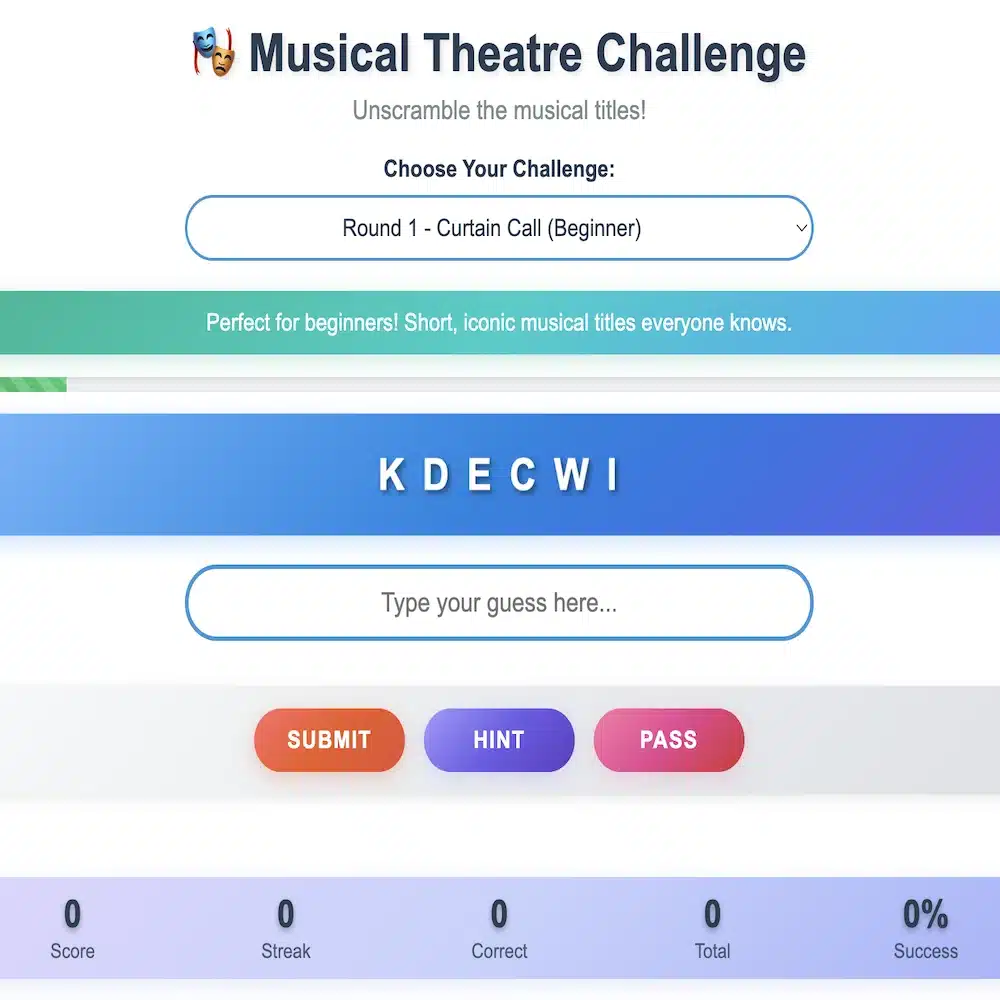The image size is (1000, 1000).
Task: Skip this title using the PASS button
Action: [x=668, y=740]
